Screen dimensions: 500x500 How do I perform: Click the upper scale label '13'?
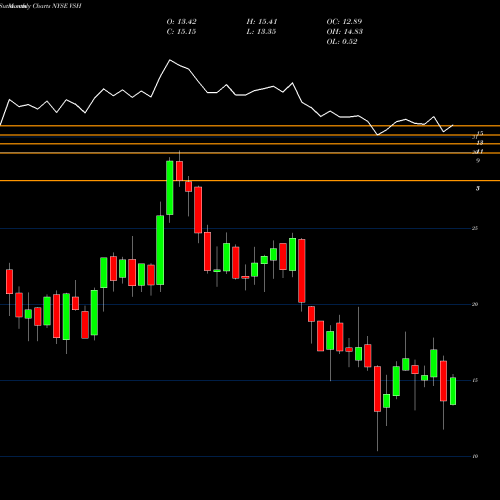pyautogui.click(x=479, y=143)
